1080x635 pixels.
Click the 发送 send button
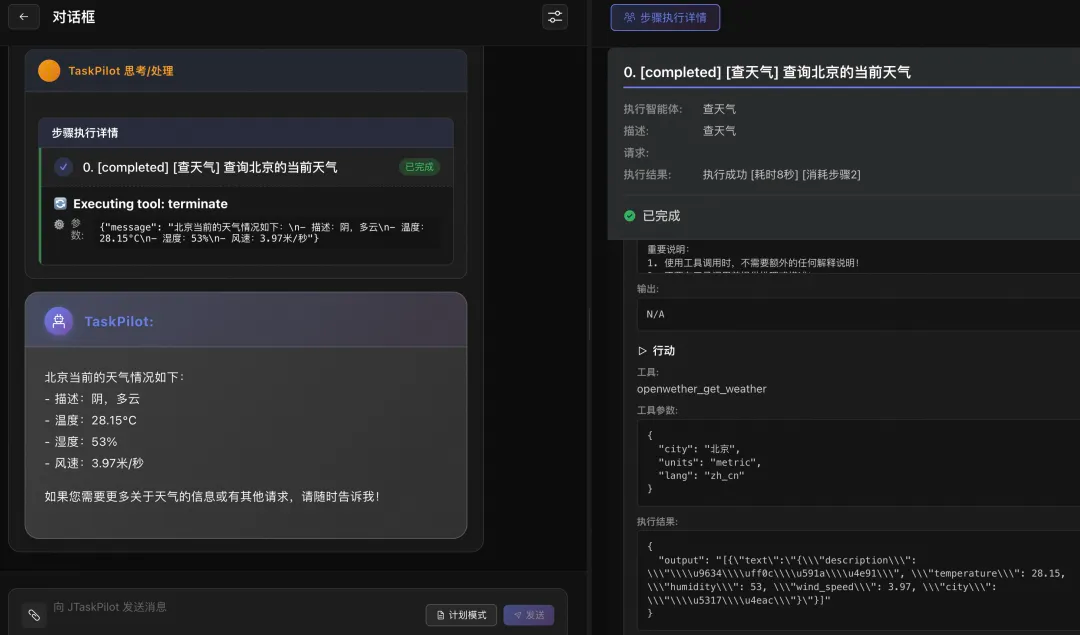[529, 615]
